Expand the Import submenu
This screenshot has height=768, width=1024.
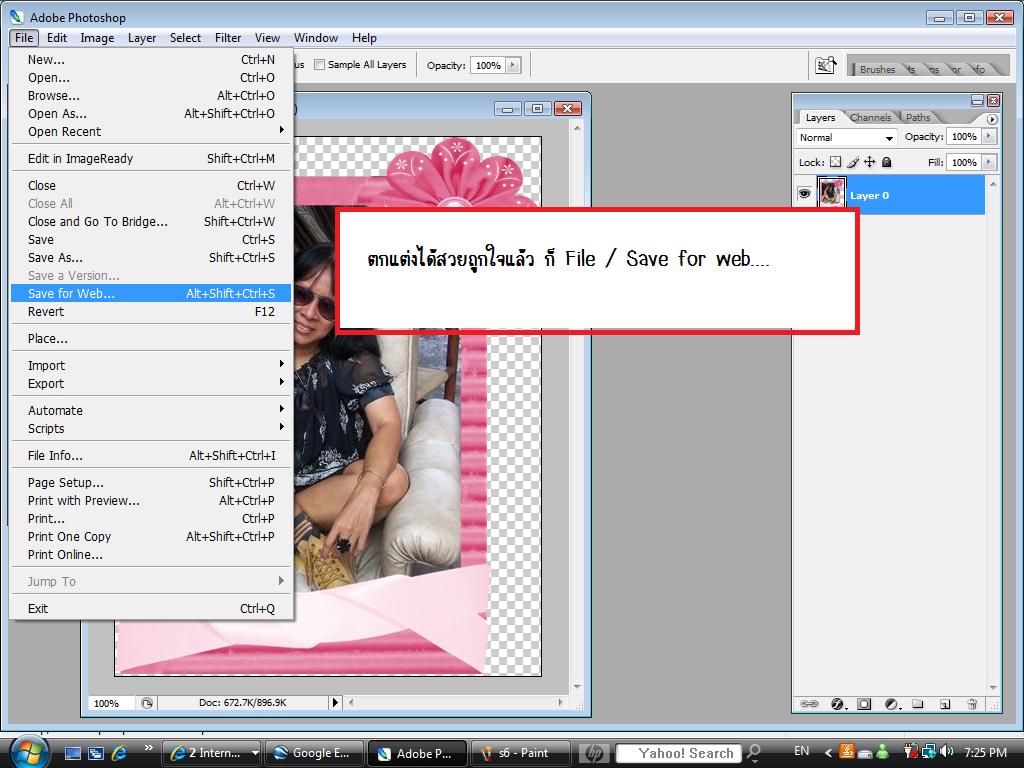point(150,366)
